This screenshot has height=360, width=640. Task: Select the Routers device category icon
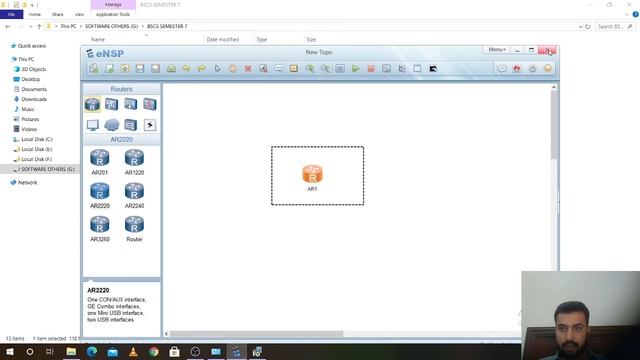click(x=92, y=104)
